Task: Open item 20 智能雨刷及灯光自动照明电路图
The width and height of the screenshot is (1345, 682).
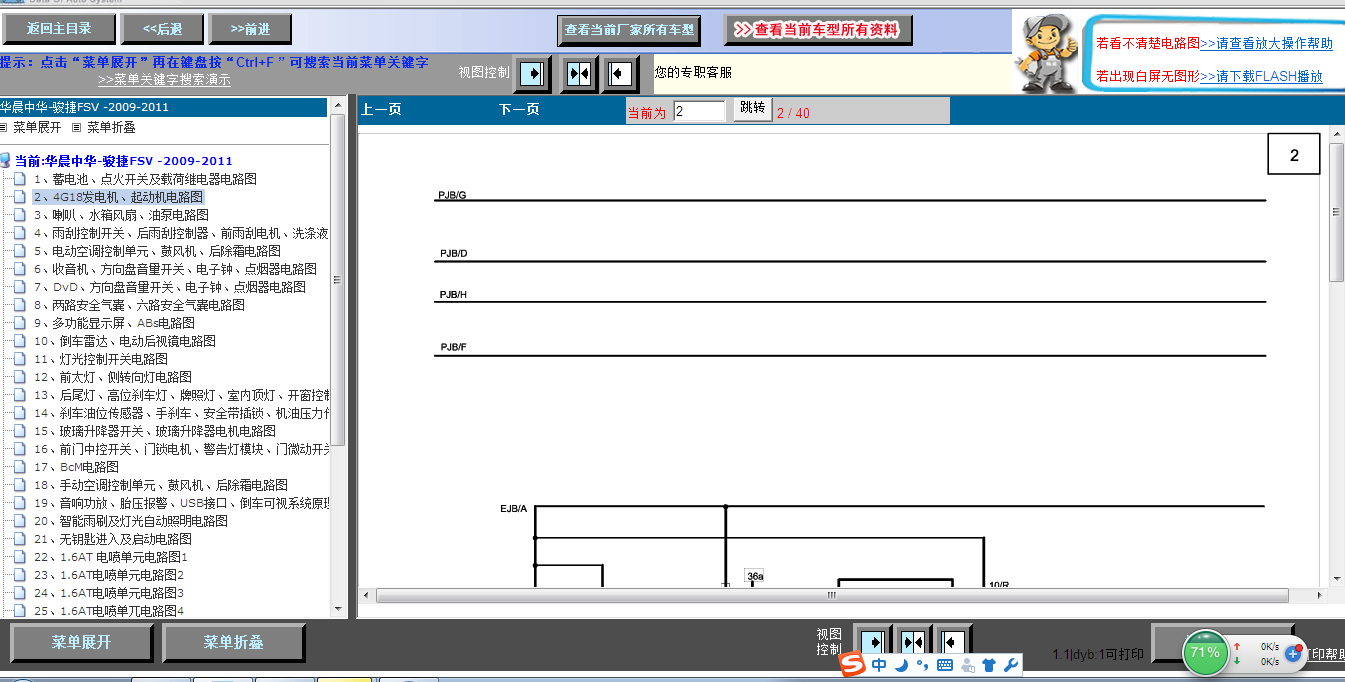Action: (x=130, y=521)
